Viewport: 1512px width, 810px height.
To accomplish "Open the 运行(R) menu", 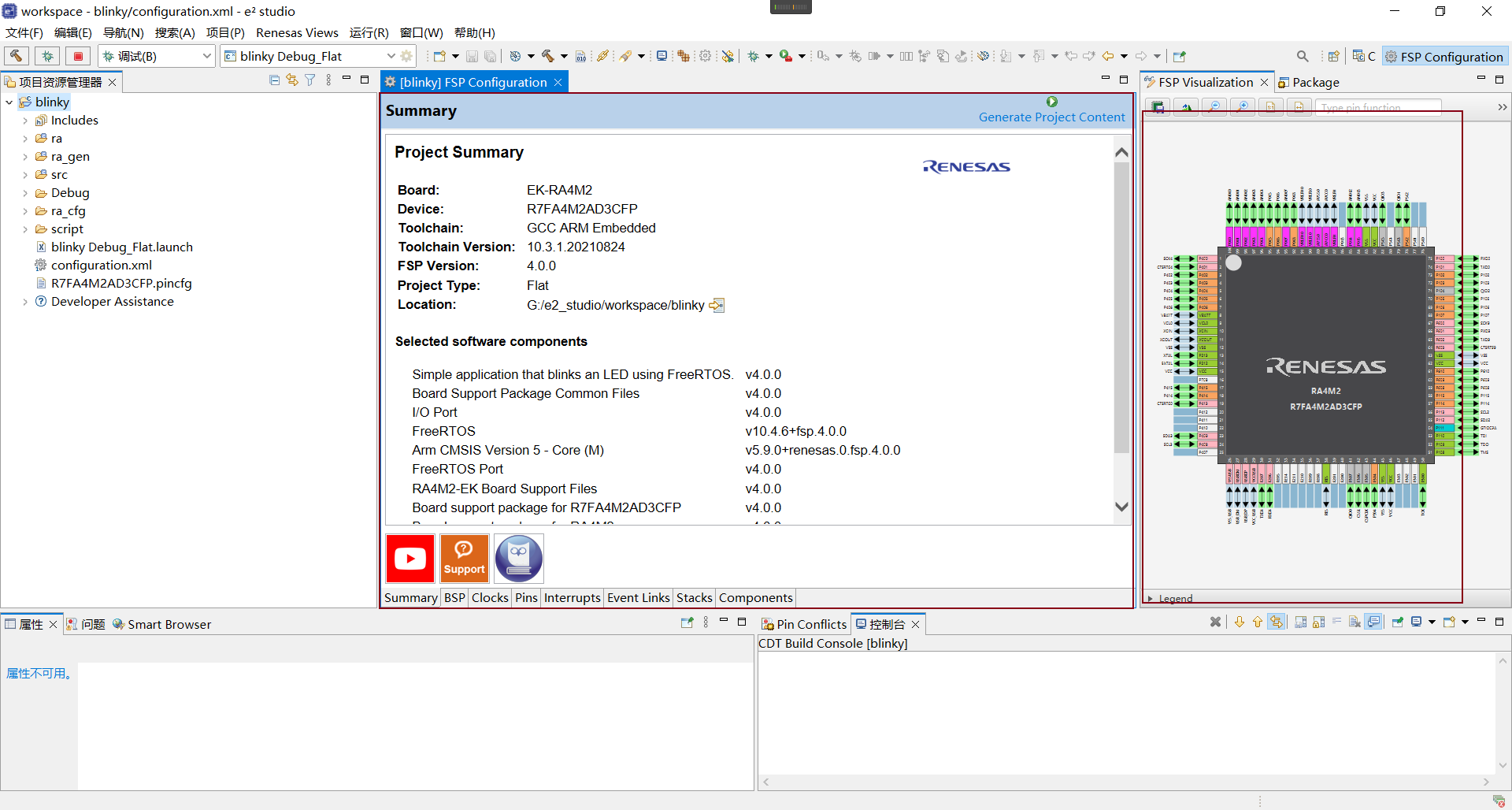I will pyautogui.click(x=369, y=33).
